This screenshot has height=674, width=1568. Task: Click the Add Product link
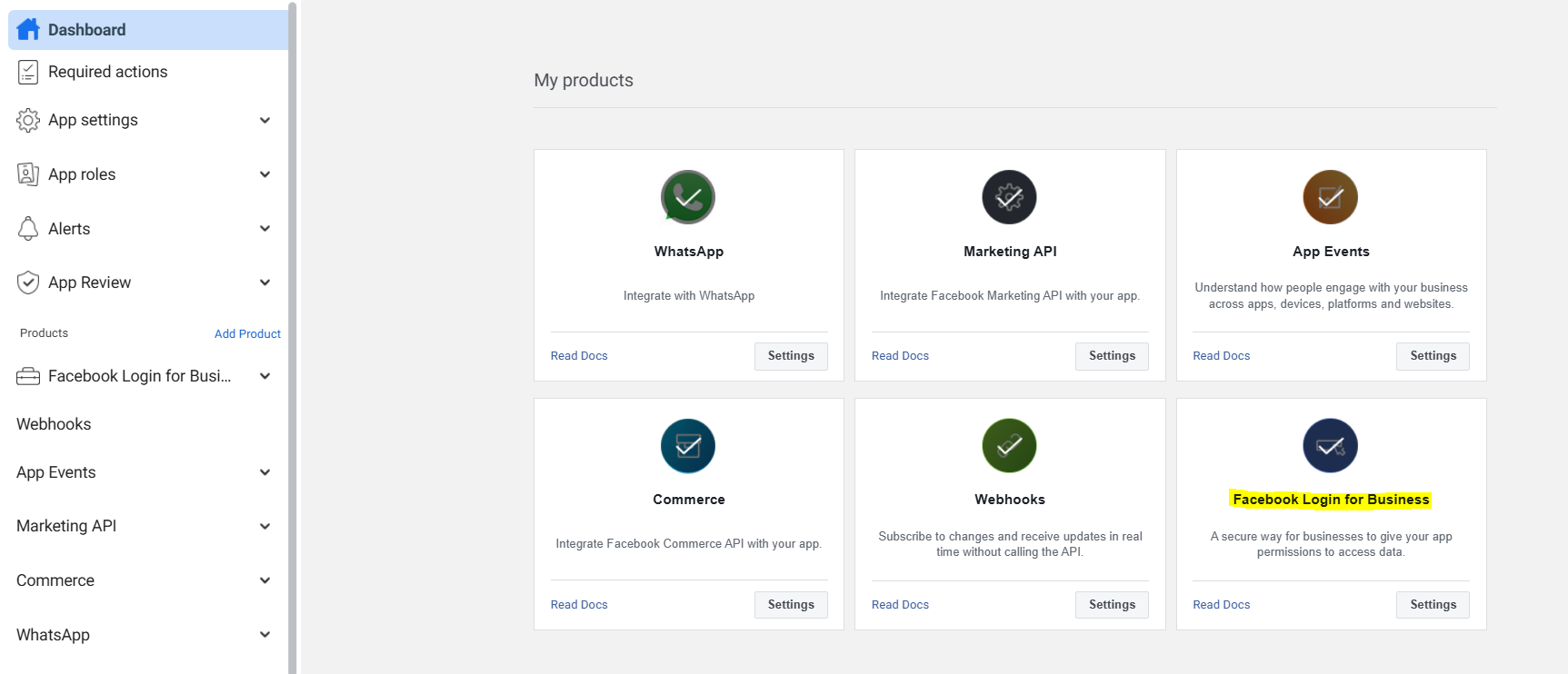tap(247, 334)
